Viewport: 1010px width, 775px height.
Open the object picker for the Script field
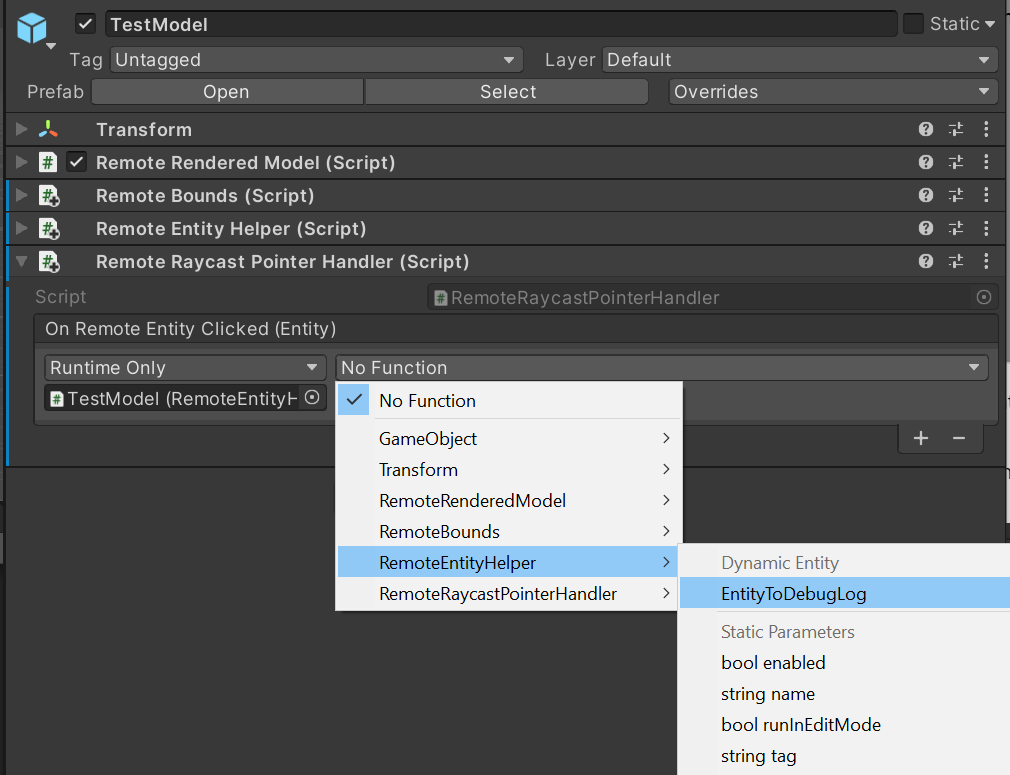[984, 297]
